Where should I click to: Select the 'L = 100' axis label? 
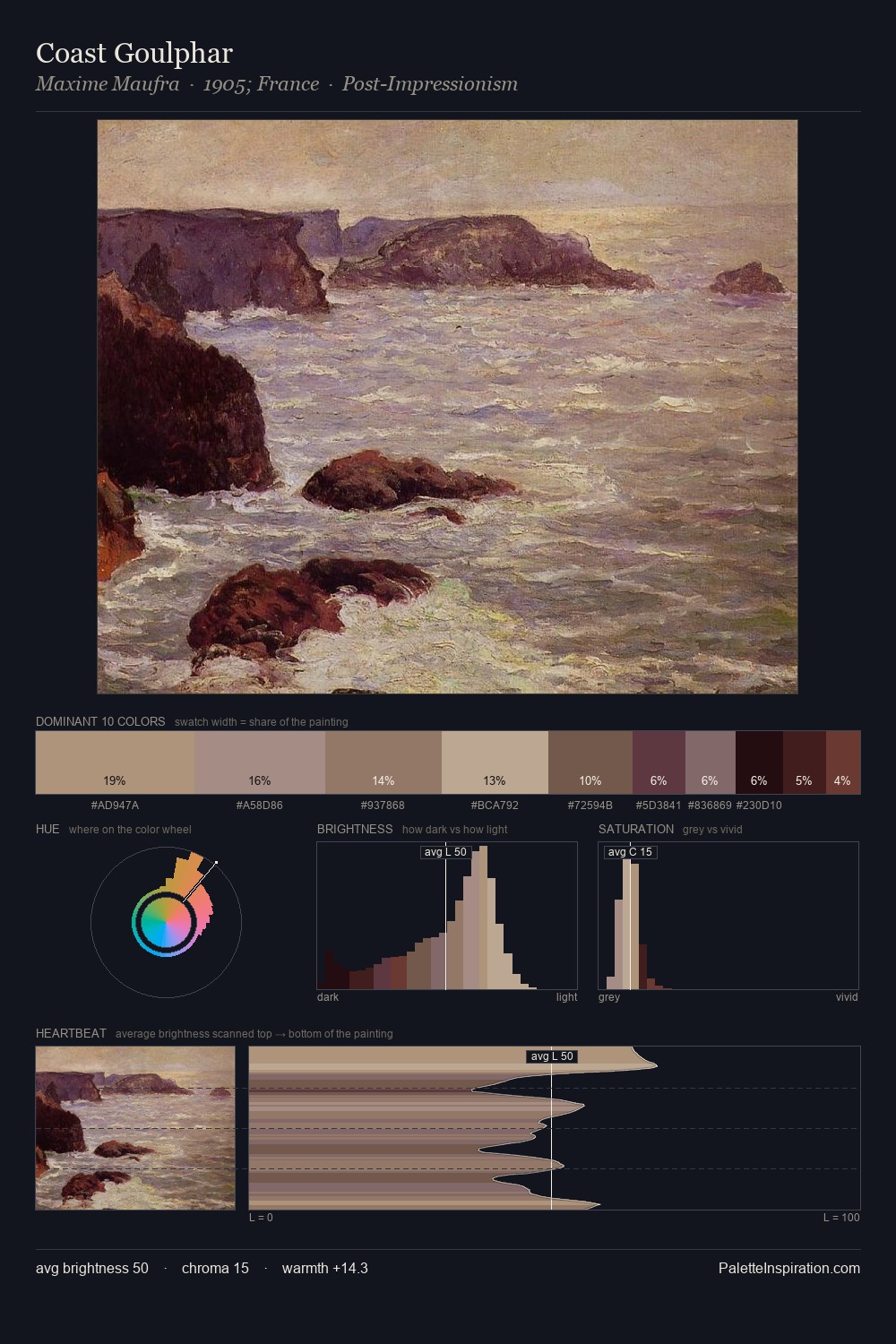click(x=841, y=1218)
